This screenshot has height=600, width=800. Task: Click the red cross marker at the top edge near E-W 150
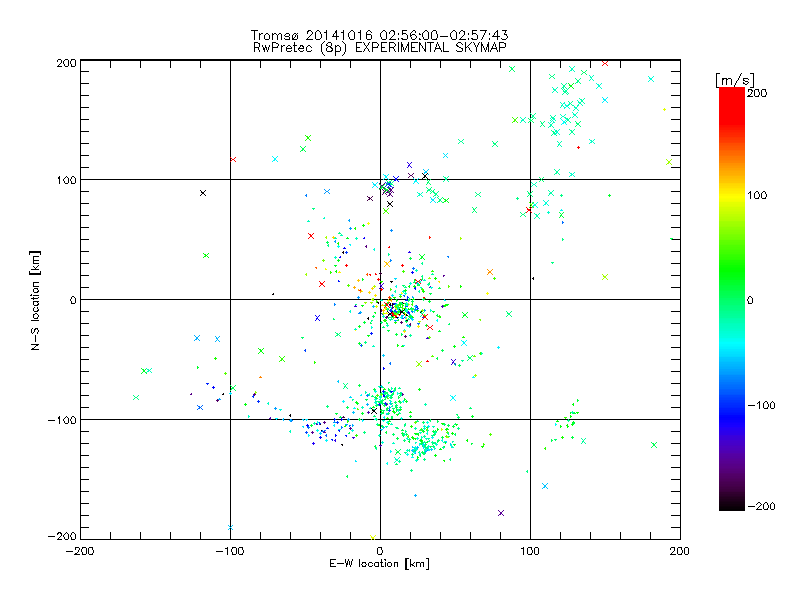tap(605, 63)
